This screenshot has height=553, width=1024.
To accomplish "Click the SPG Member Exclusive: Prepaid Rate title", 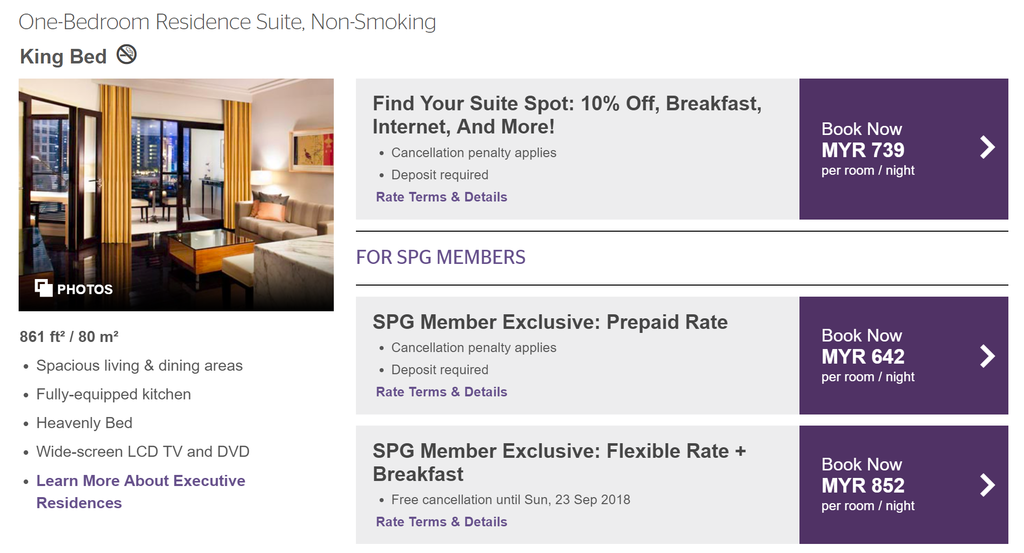I will pos(550,322).
